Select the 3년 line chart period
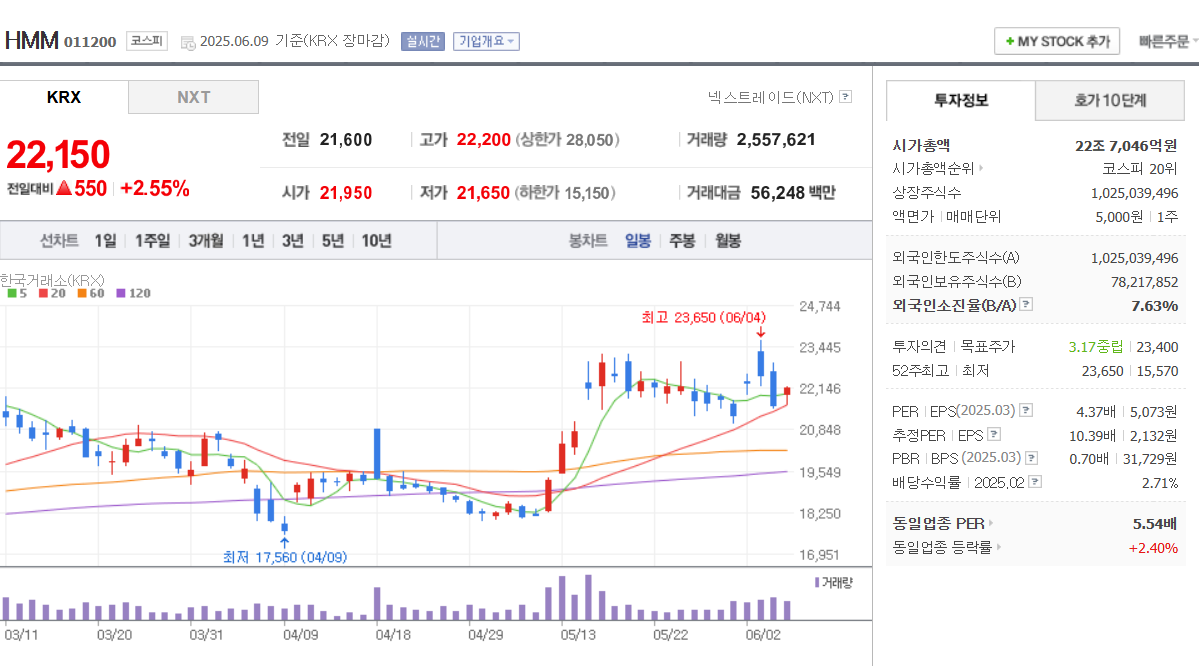 pyautogui.click(x=292, y=241)
